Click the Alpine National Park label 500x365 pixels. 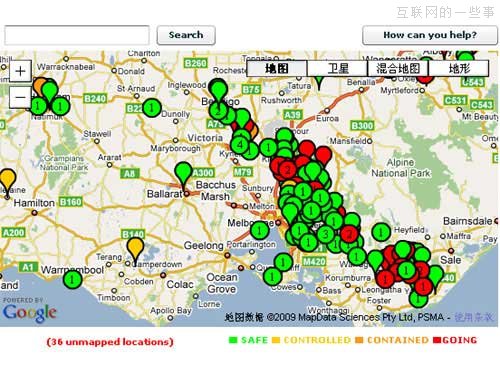coord(401,168)
